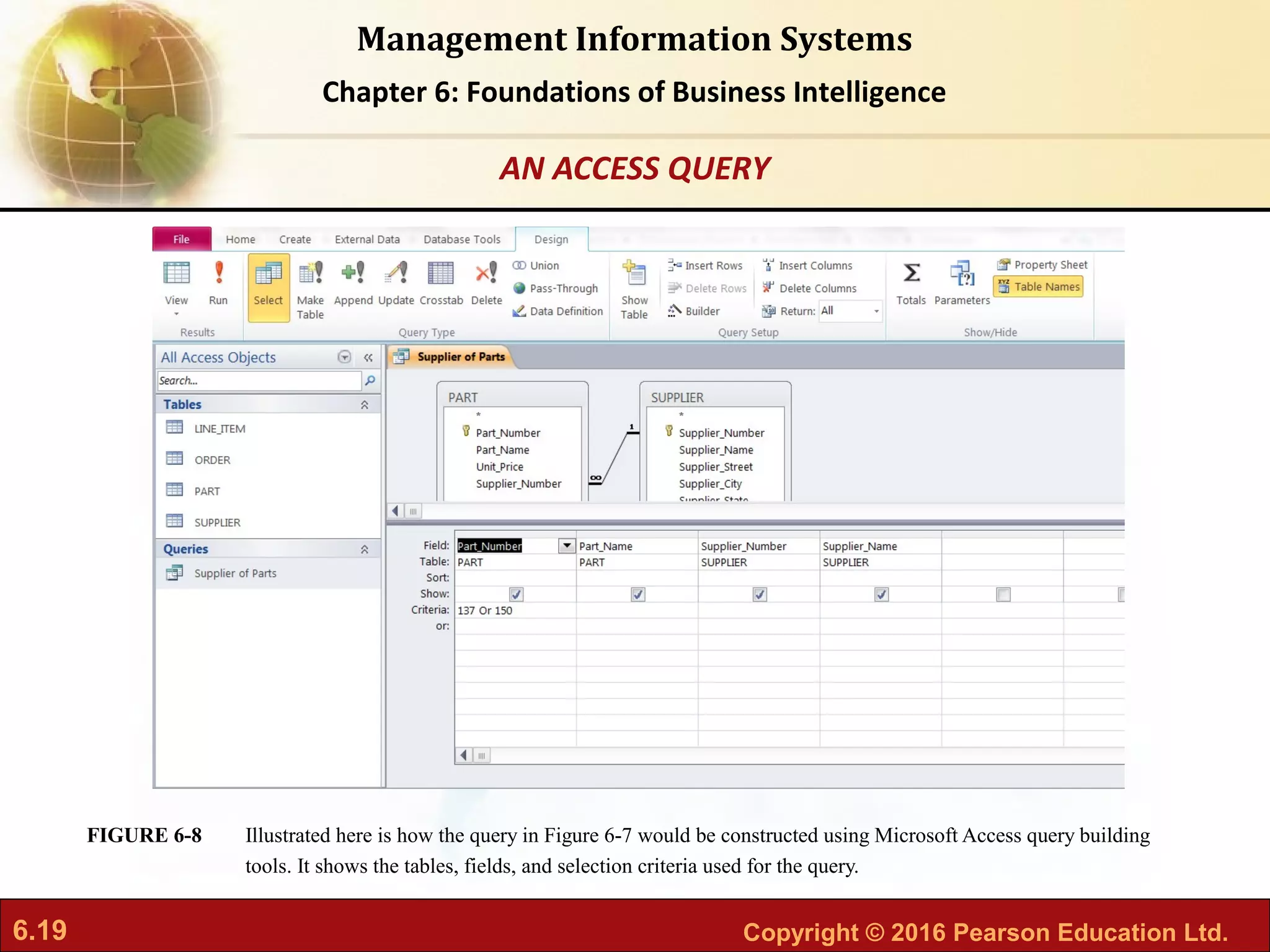Toggle the Table Names row
The height and width of the screenshot is (952, 1270).
coord(1039,286)
